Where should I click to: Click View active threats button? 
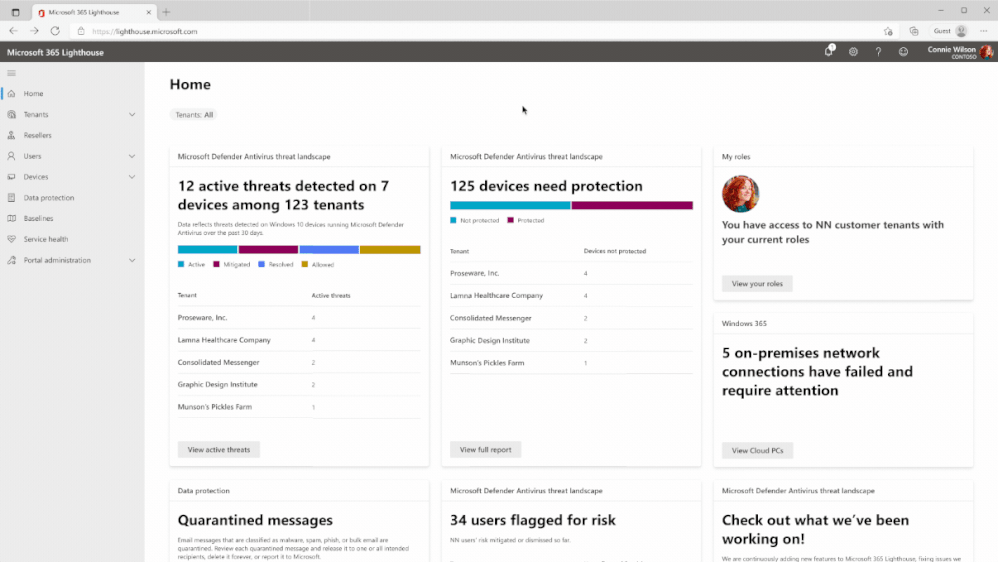click(x=219, y=449)
